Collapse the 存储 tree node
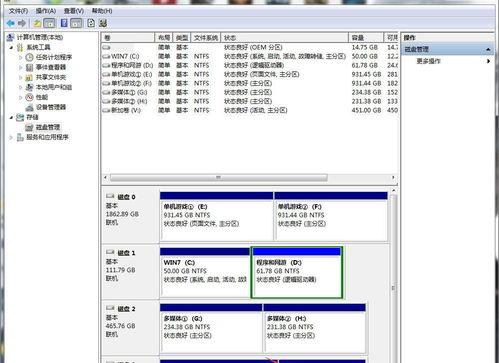 click(11, 117)
